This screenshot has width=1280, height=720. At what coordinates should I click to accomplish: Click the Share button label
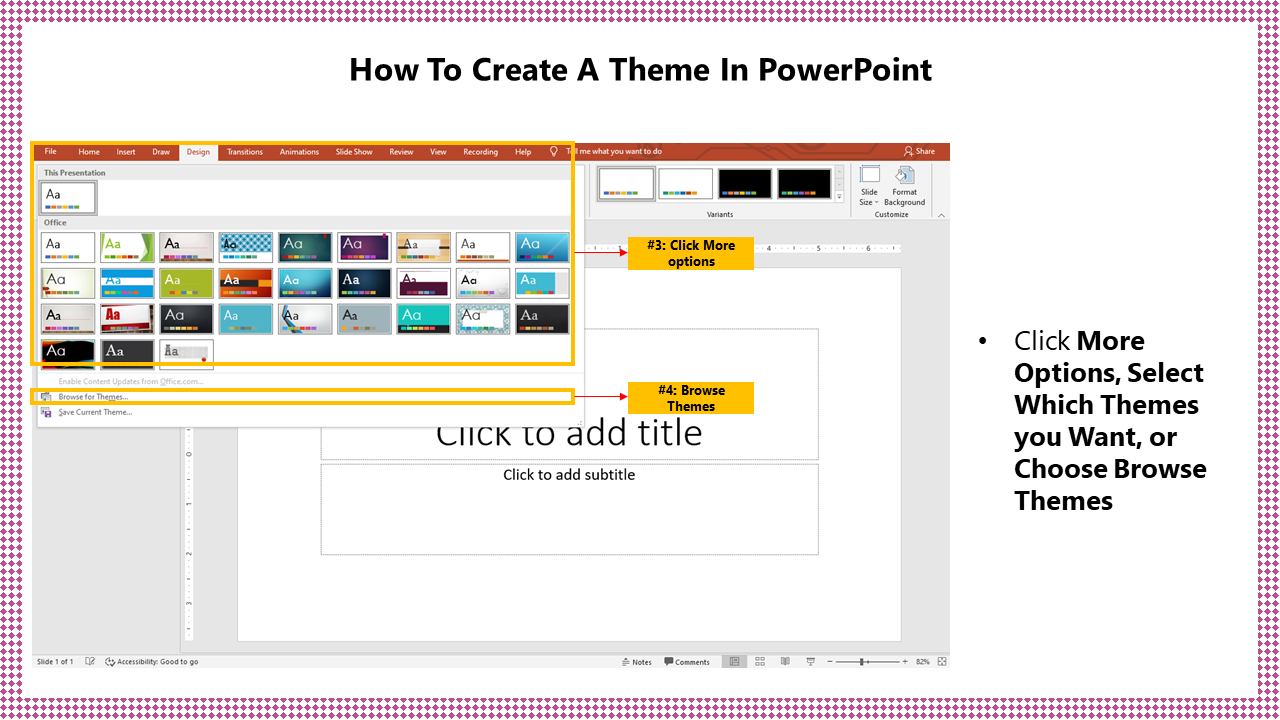pyautogui.click(x=925, y=152)
